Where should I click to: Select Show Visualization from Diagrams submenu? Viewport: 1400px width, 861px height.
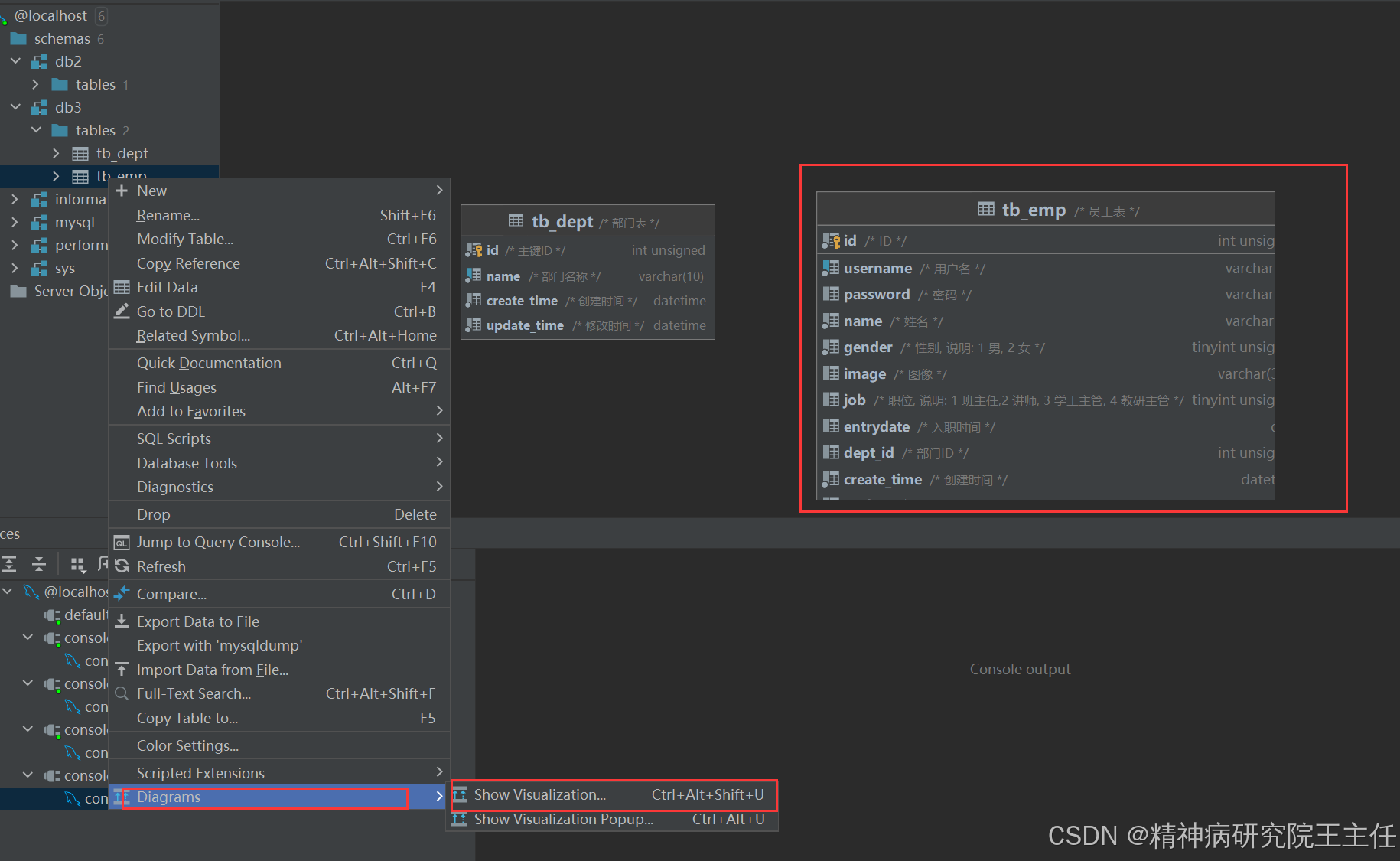(538, 794)
